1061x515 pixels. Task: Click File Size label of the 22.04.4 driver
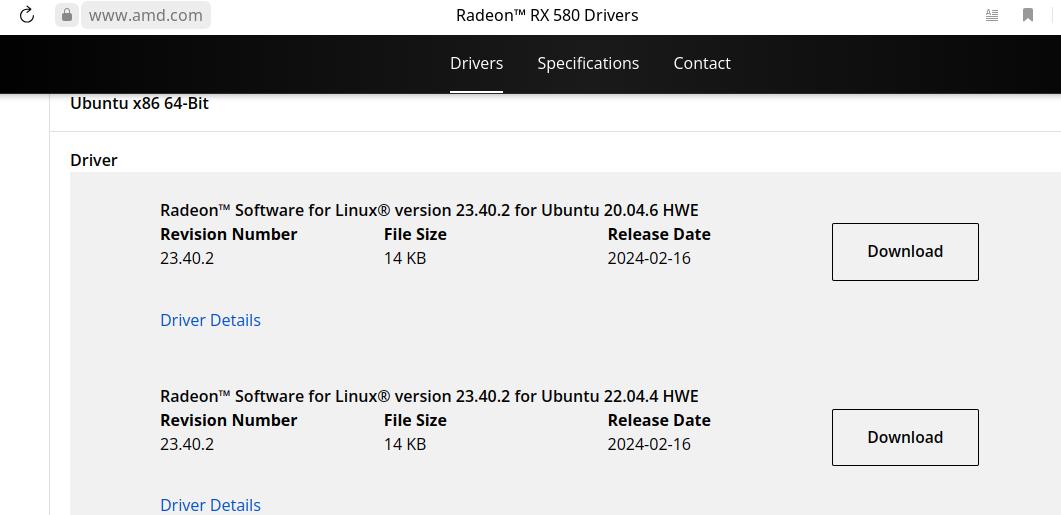415,420
